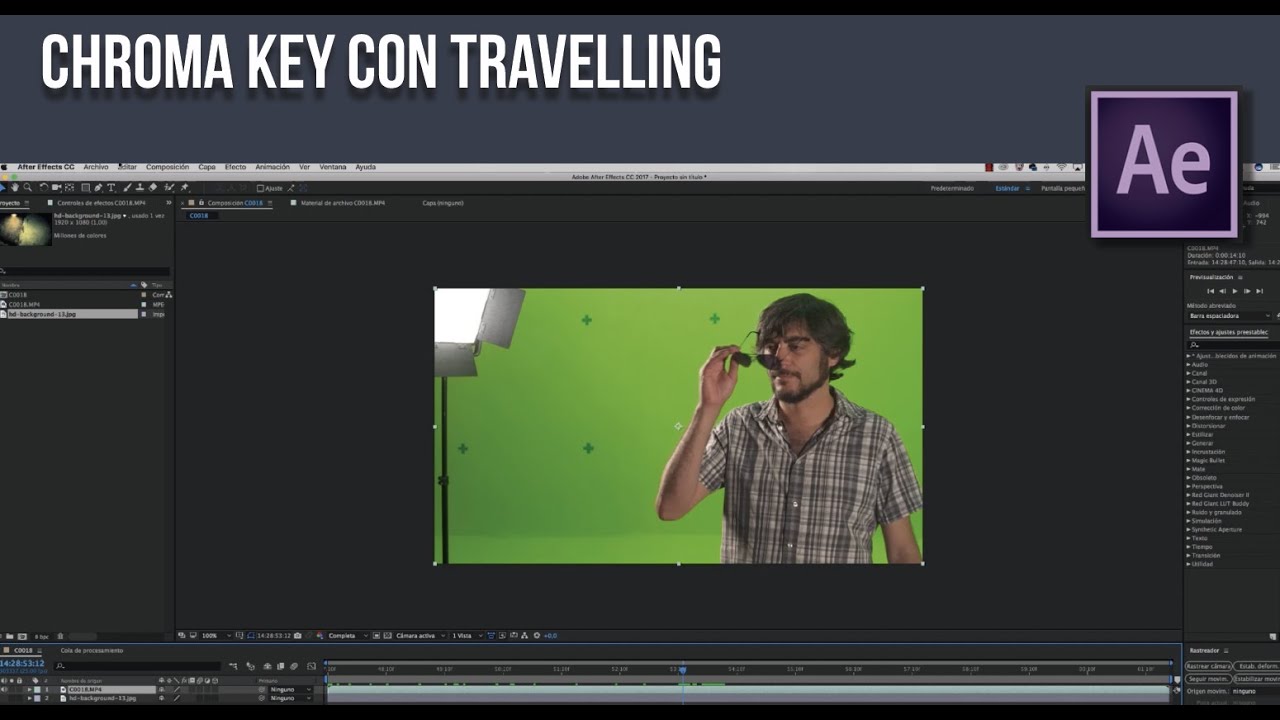Select the Rectangle shape tool
Viewport: 1280px width, 720px height.
tap(86, 187)
